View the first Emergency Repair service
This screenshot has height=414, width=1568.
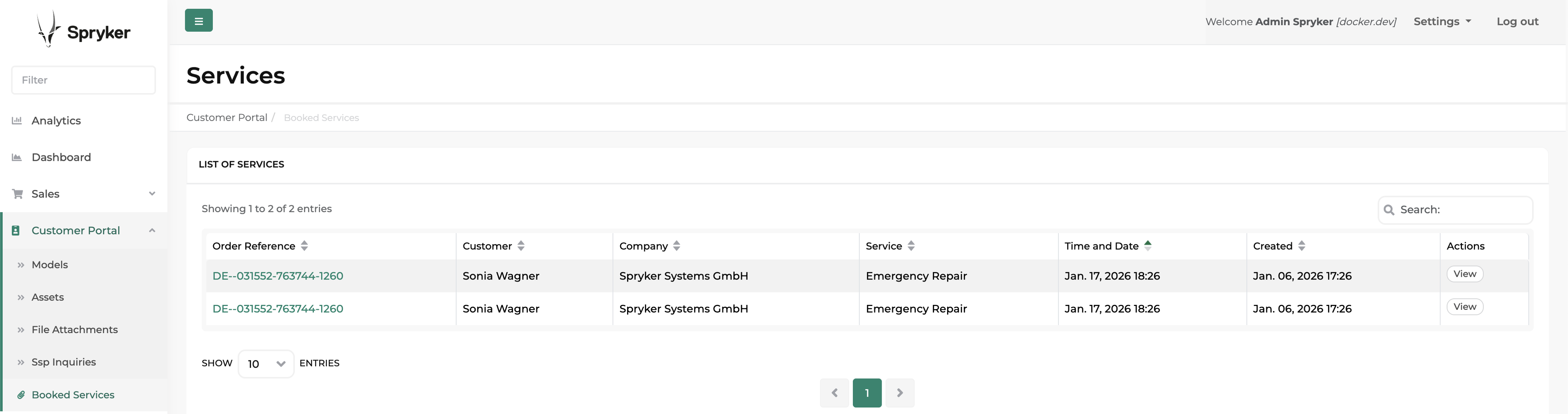[1465, 274]
